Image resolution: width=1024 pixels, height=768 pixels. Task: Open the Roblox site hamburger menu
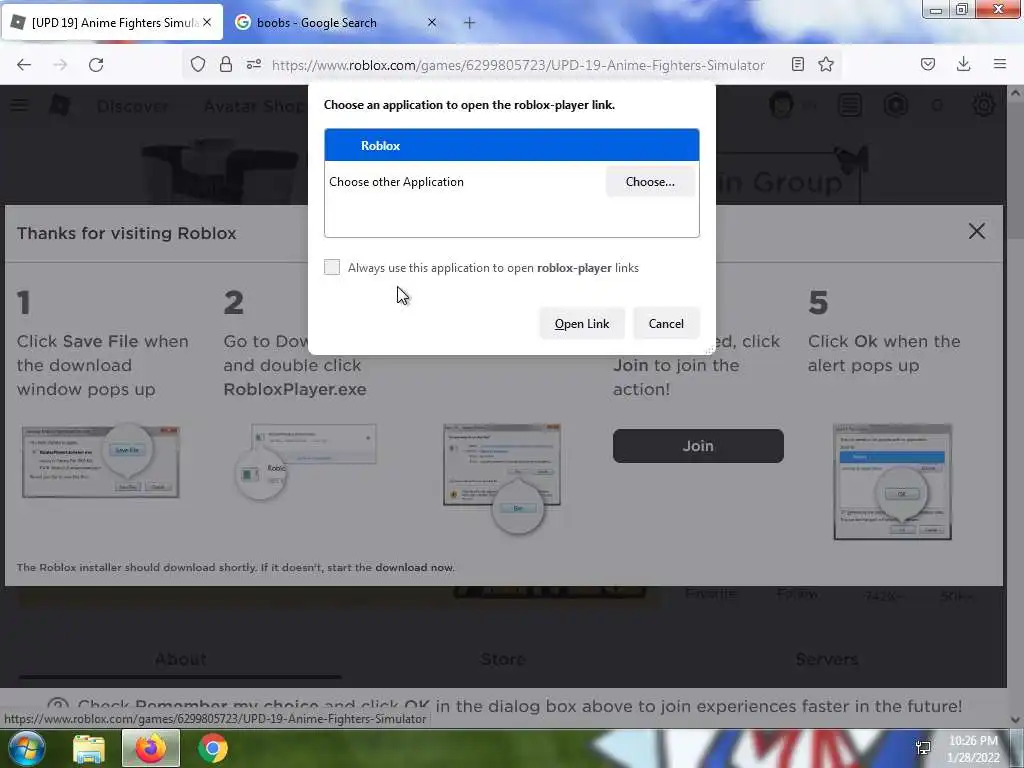19,104
